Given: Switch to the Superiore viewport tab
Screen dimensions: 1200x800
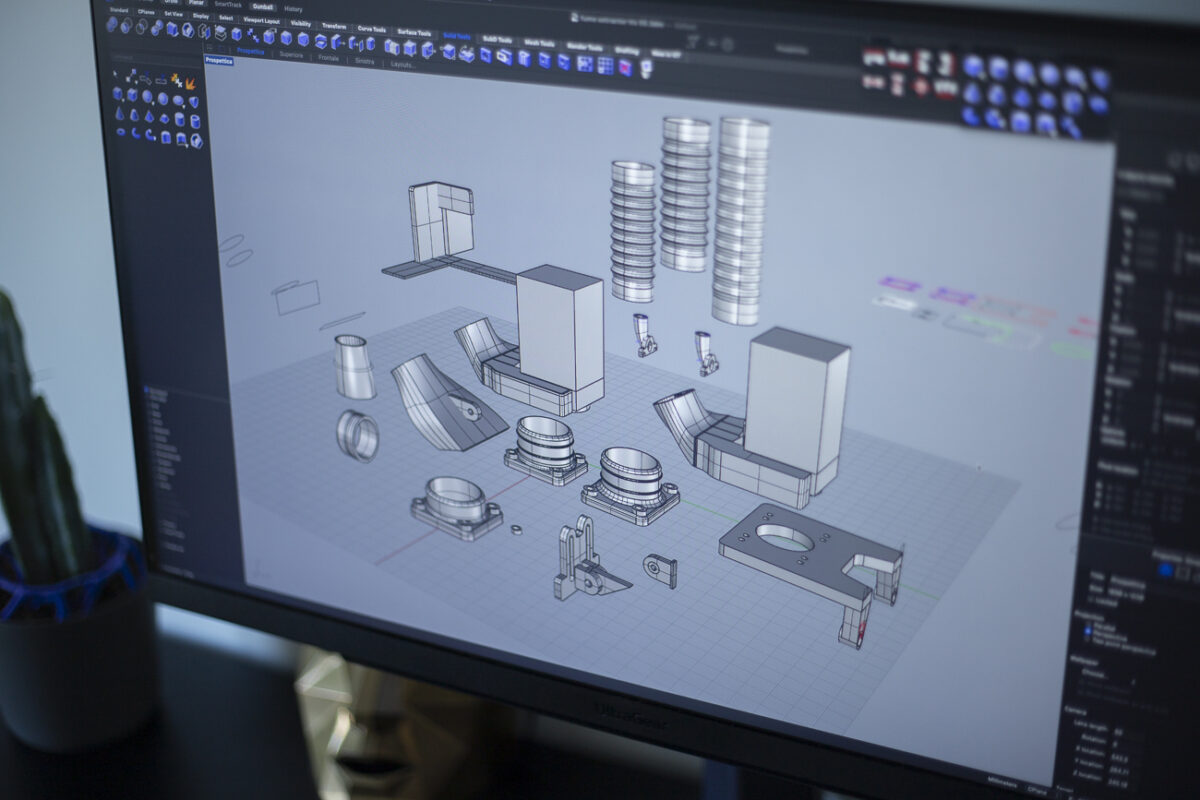Looking at the screenshot, I should (291, 55).
